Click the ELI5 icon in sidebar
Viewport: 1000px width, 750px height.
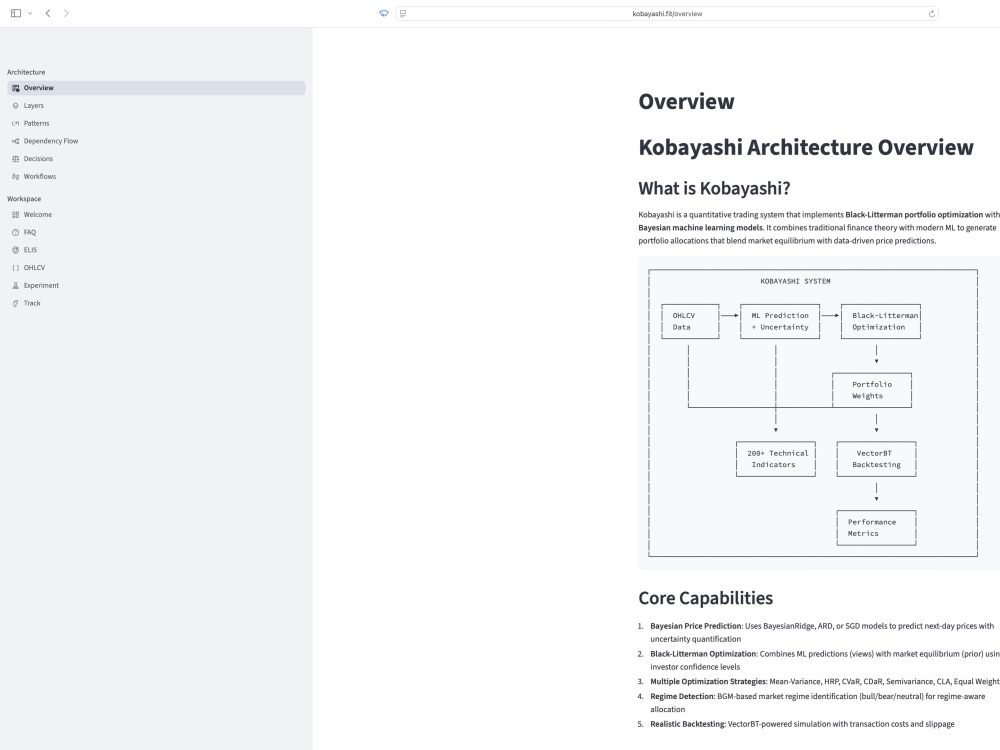pos(16,250)
